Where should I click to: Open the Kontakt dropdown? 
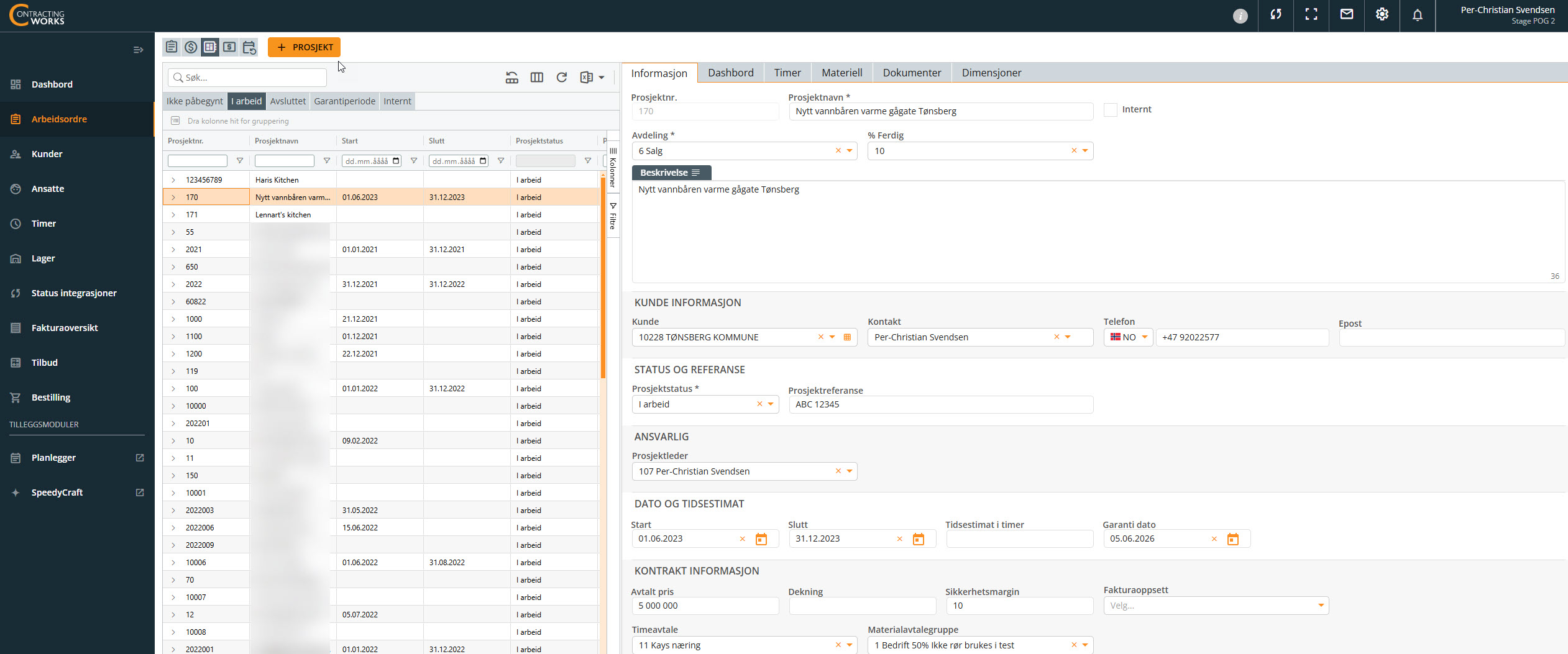(1068, 337)
